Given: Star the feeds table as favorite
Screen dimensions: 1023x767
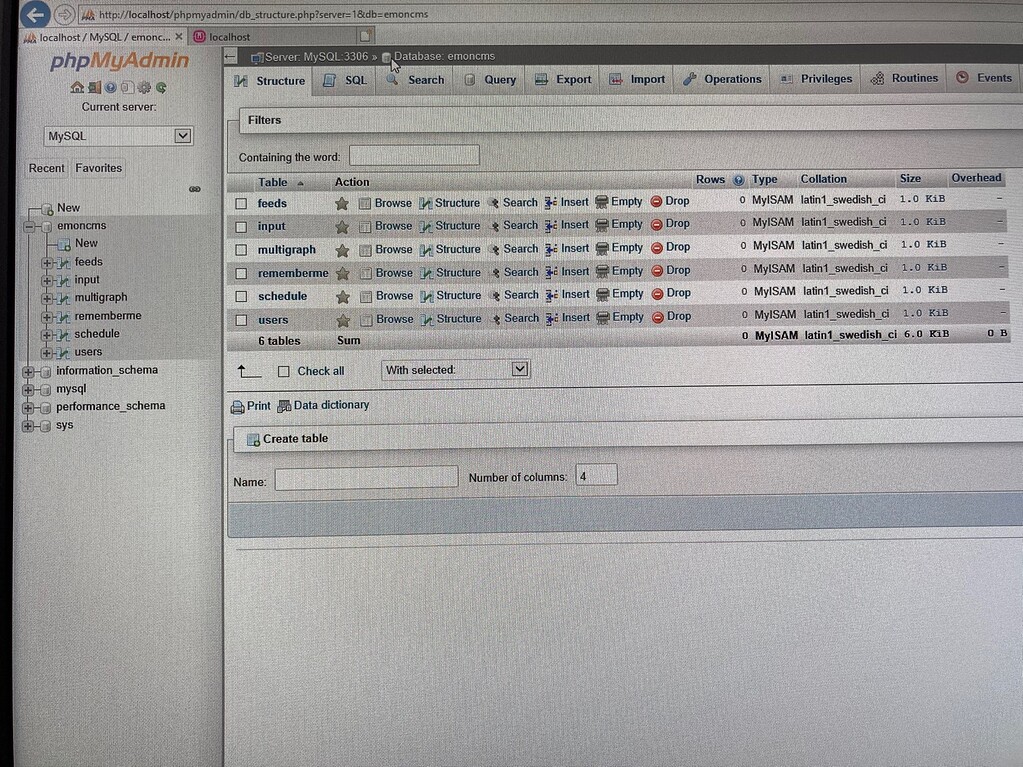Looking at the screenshot, I should tap(343, 202).
